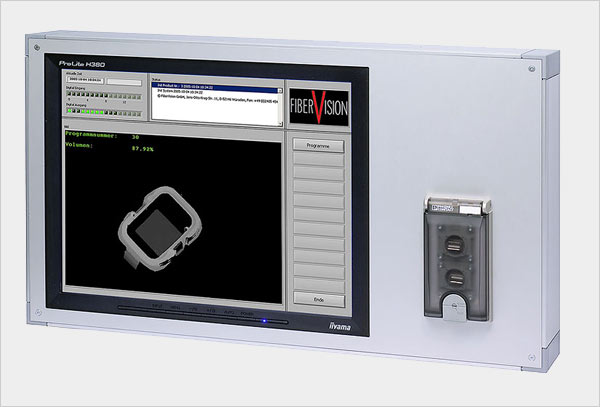The image size is (600, 407).
Task: Click the Ende button
Action: click(x=320, y=299)
